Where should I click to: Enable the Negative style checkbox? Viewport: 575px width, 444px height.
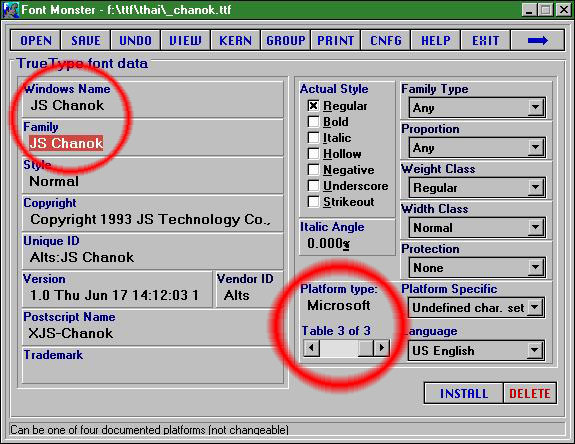[x=313, y=170]
